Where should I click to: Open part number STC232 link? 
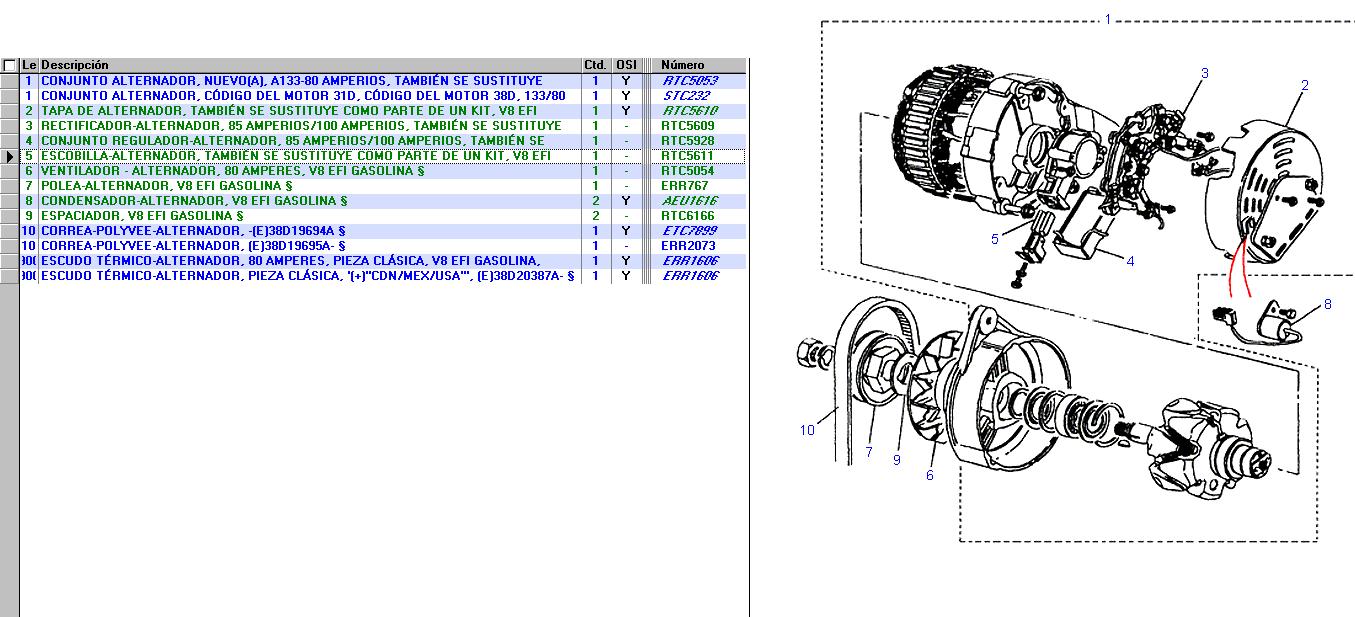pos(686,96)
